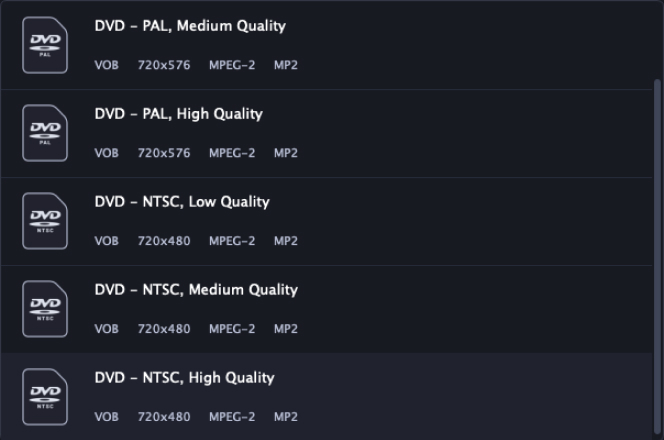This screenshot has height=440, width=664.
Task: Click the vertical scrollbar of the preset list
Action: tap(657, 256)
